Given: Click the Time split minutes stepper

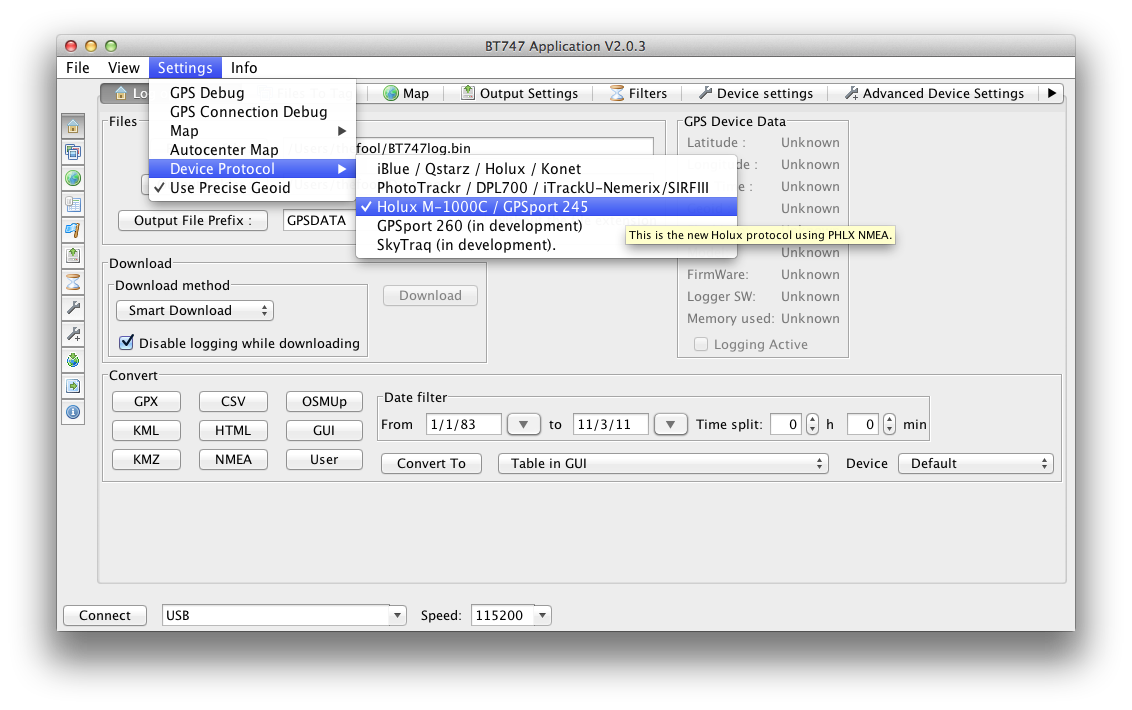Looking at the screenshot, I should click(889, 424).
